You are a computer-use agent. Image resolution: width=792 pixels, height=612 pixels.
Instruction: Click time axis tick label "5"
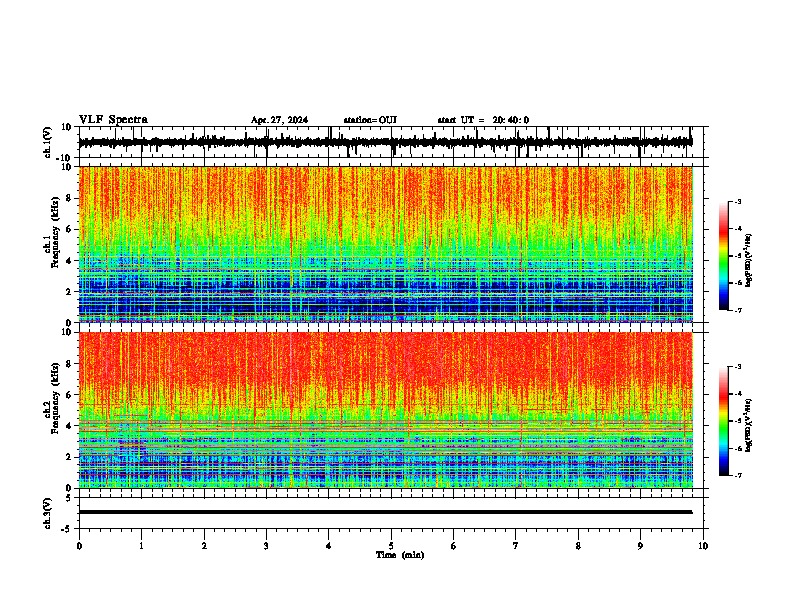[391, 546]
